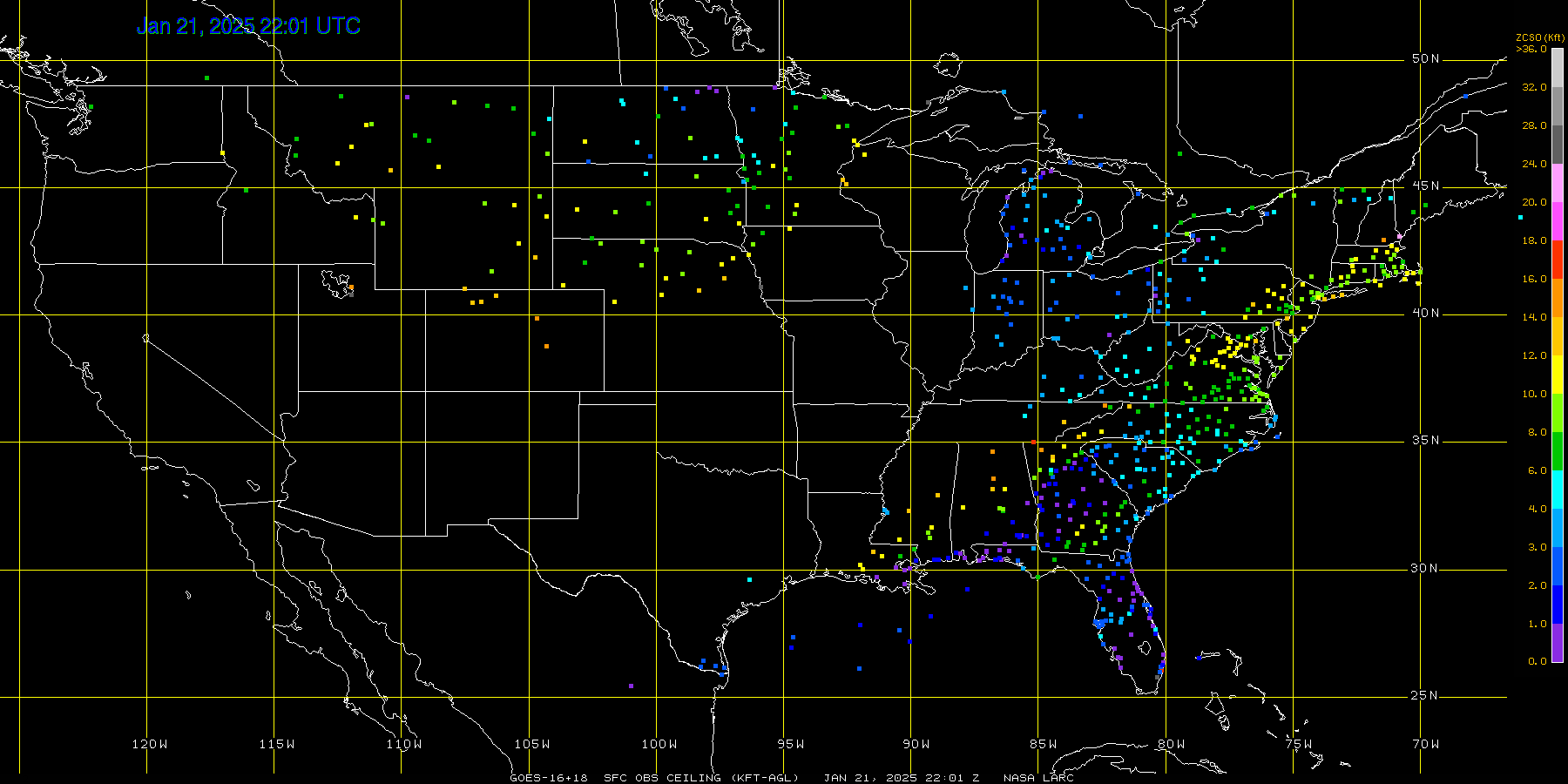Viewport: 1568px width, 784px height.
Task: Click the '25N' latitude label
Action: (x=1426, y=695)
